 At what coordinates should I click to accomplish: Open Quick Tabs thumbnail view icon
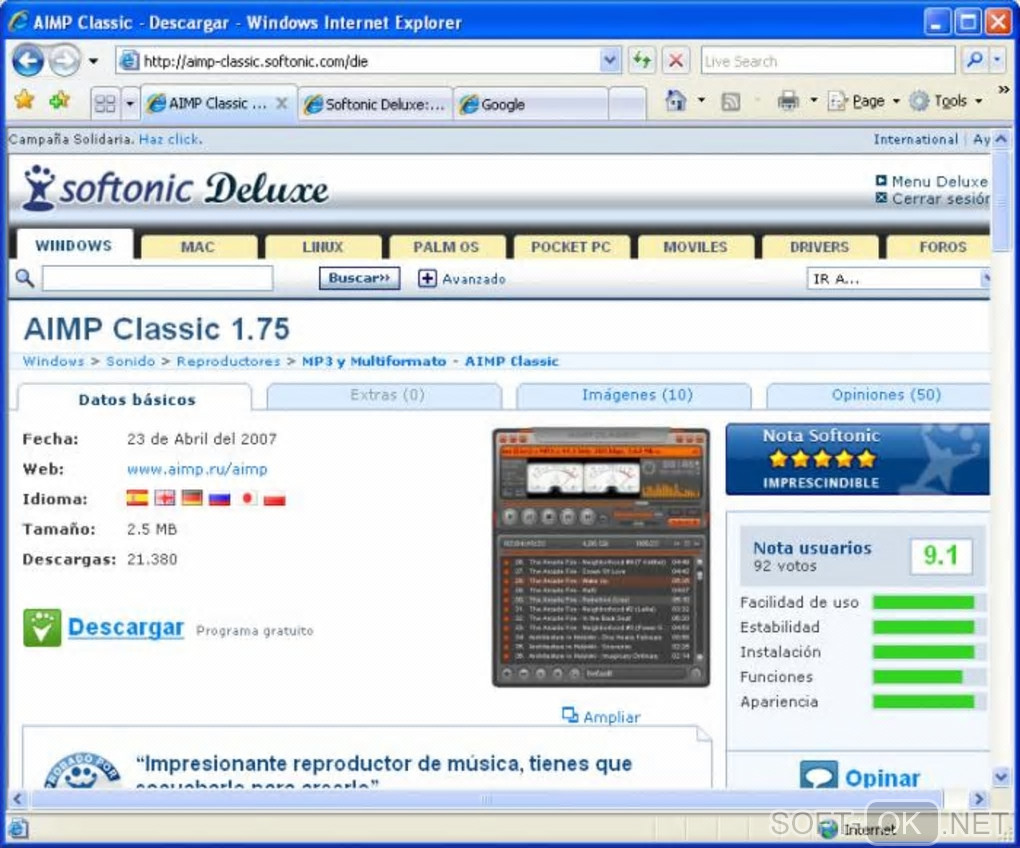tap(105, 103)
